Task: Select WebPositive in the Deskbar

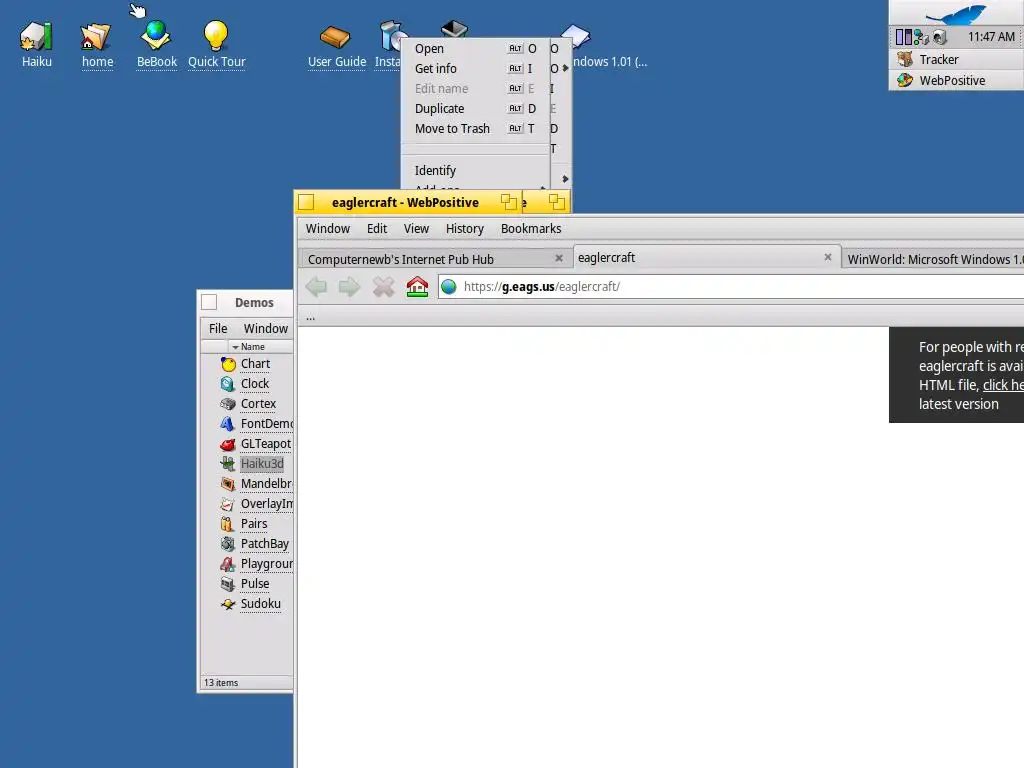Action: [x=957, y=80]
